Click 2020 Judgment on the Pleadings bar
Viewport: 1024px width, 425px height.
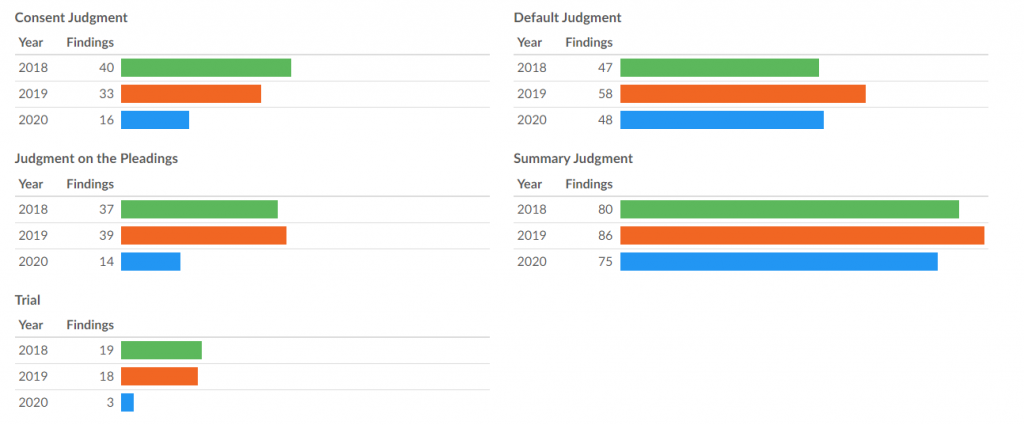coord(151,262)
